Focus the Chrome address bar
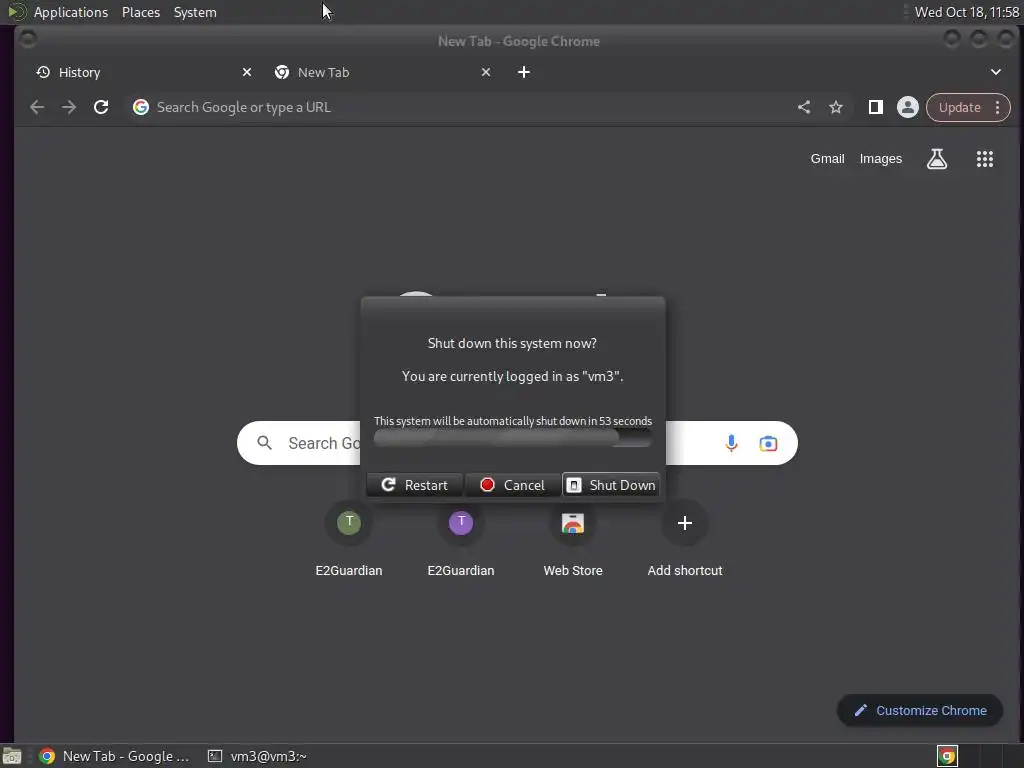This screenshot has width=1024, height=768. click(457, 107)
